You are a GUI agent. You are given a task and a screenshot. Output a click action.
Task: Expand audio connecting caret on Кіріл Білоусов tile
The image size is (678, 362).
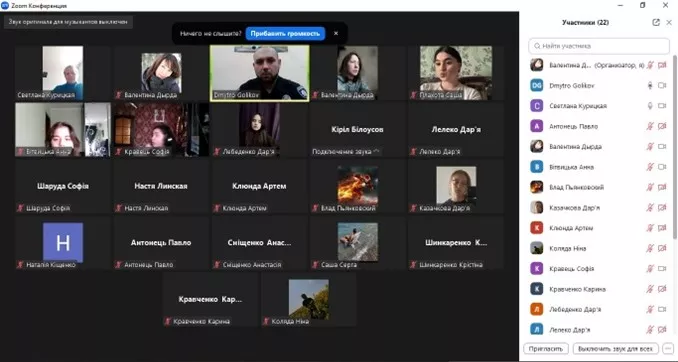pos(376,151)
